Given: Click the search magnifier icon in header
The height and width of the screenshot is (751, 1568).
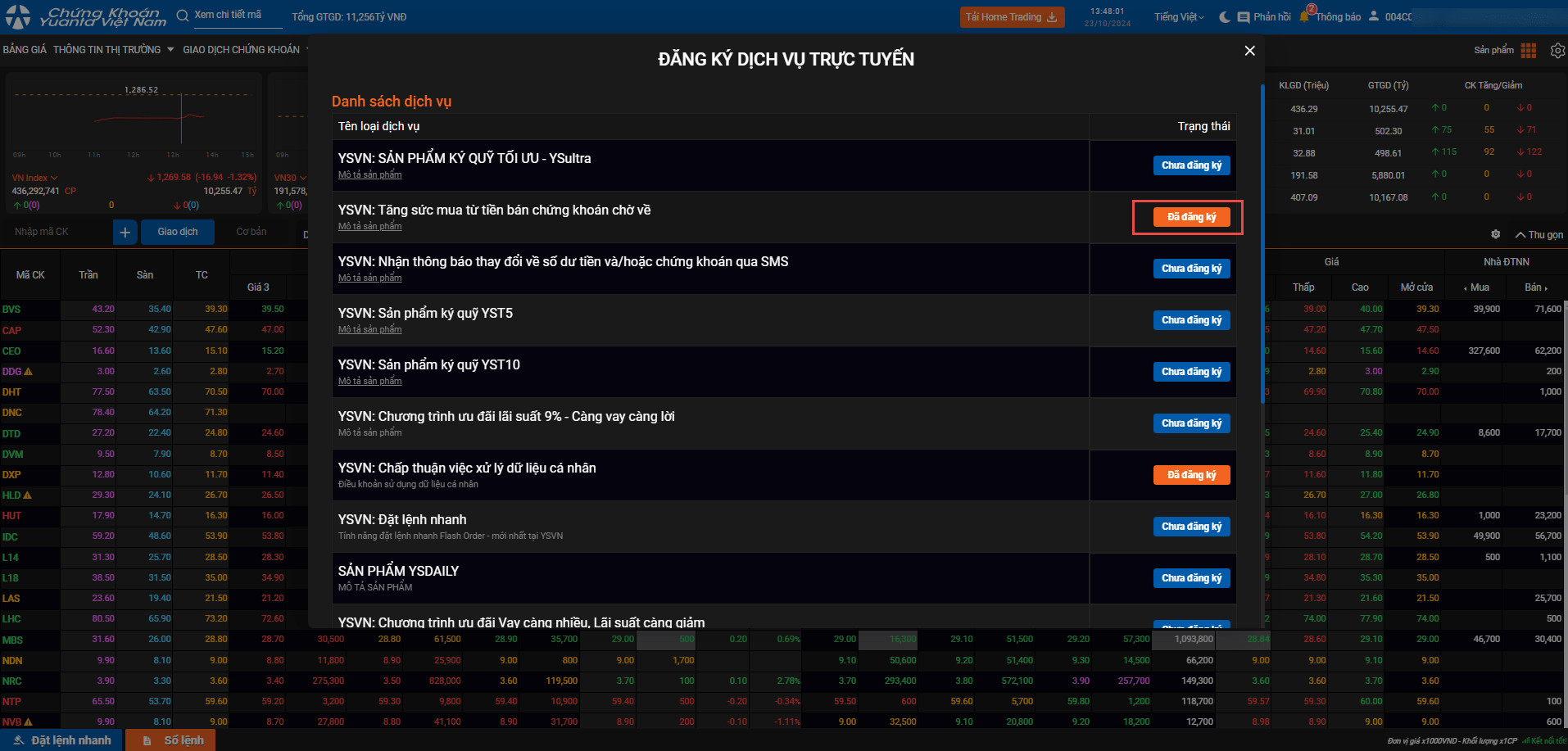Looking at the screenshot, I should [x=182, y=16].
